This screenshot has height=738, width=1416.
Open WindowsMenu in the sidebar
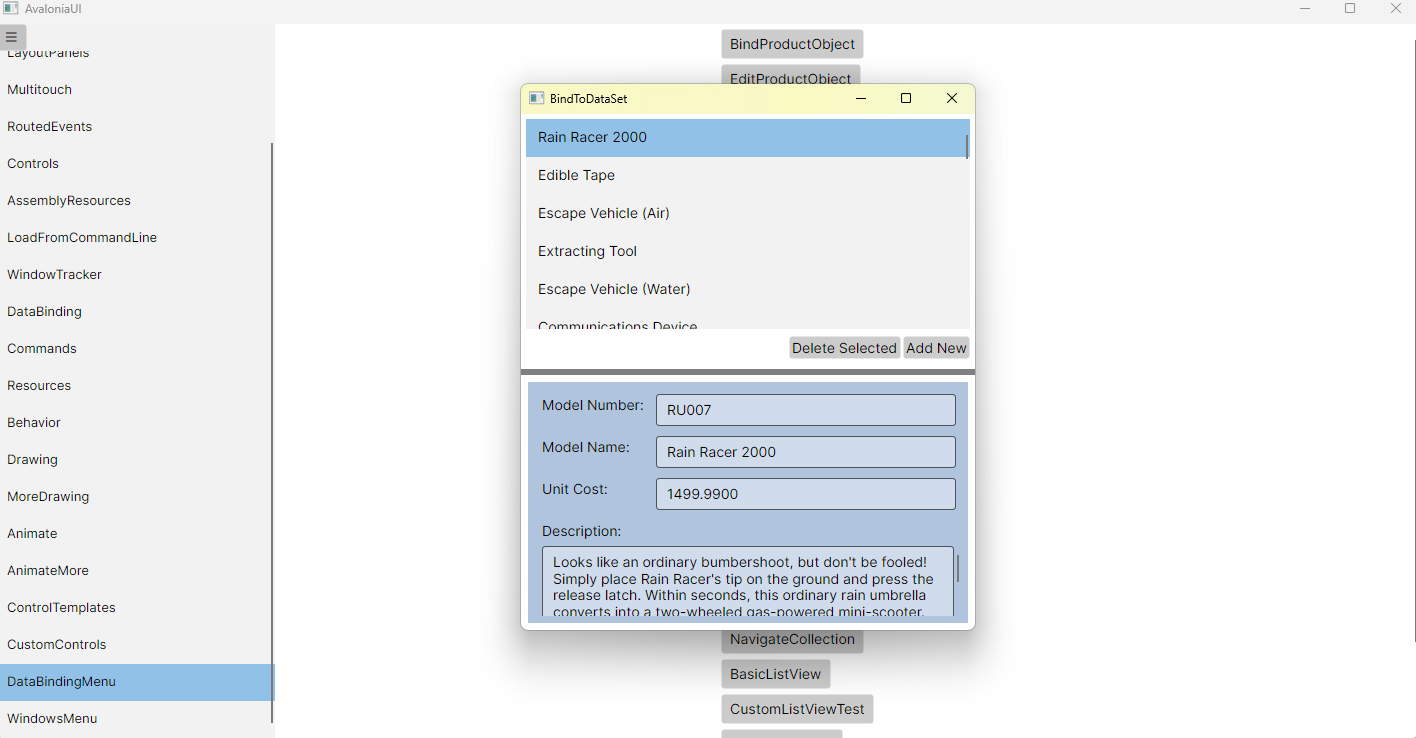tap(135, 719)
